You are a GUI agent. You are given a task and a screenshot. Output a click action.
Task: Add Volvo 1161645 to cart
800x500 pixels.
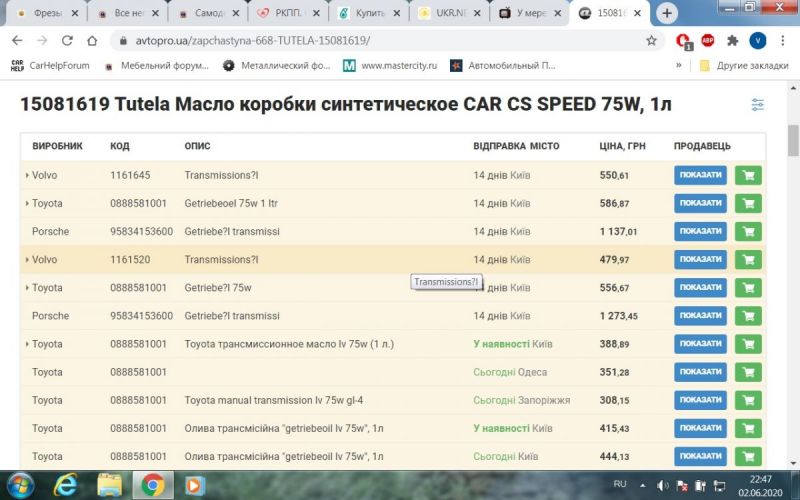748,175
